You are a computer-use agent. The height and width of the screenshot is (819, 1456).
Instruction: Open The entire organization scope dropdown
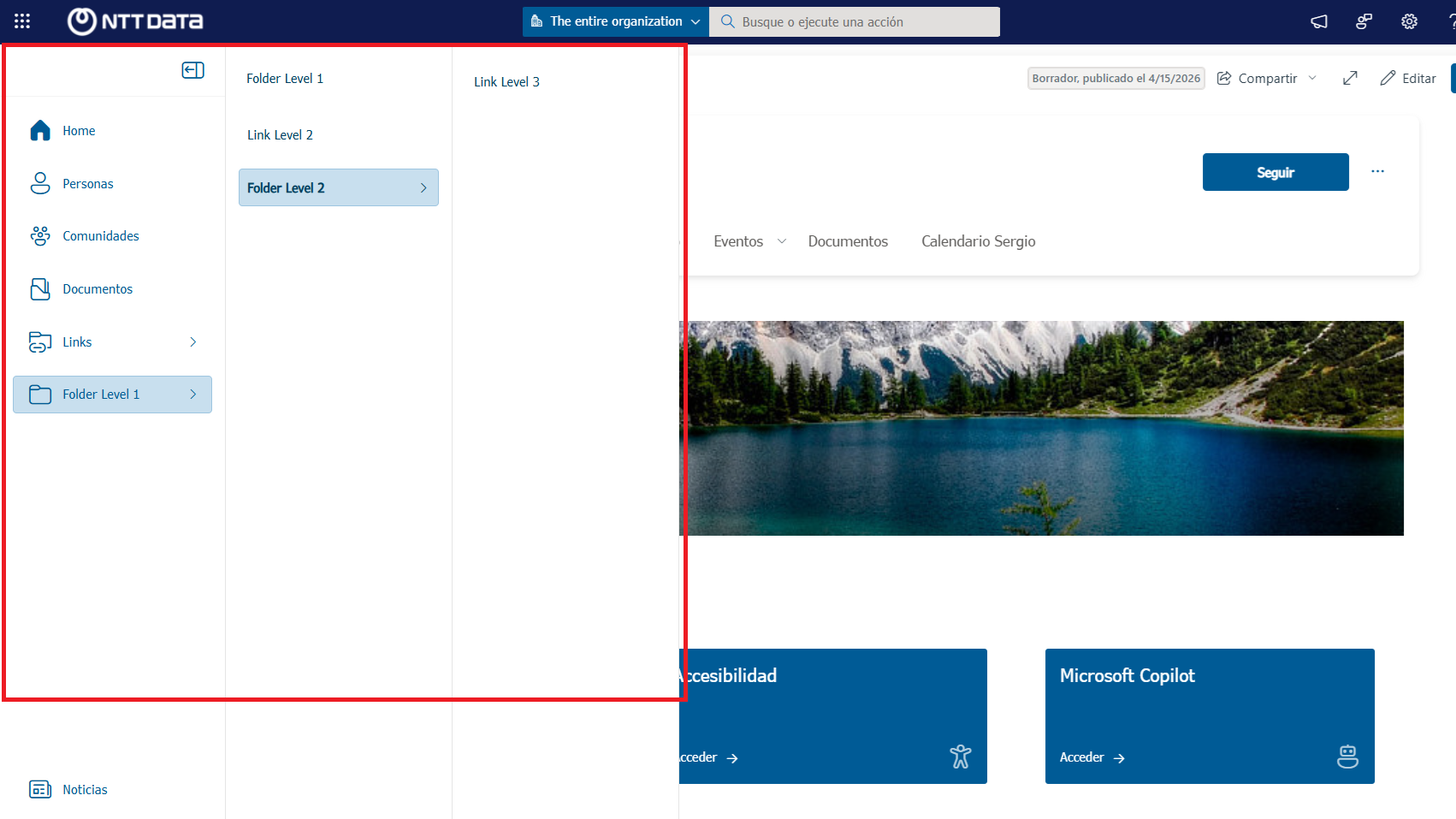pos(616,21)
